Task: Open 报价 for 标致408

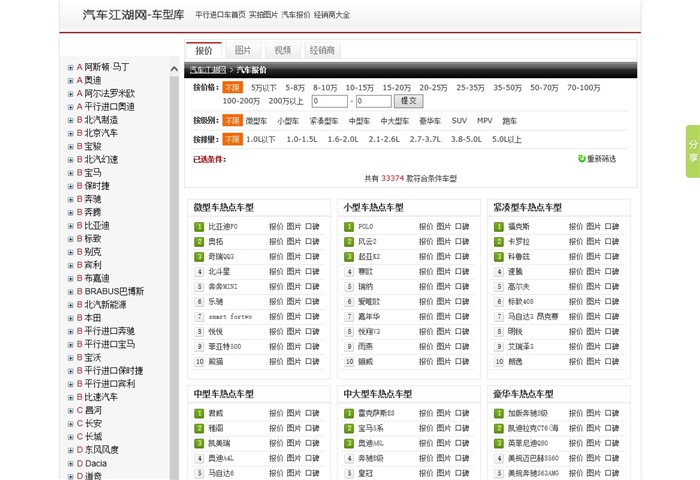Action: coord(576,301)
